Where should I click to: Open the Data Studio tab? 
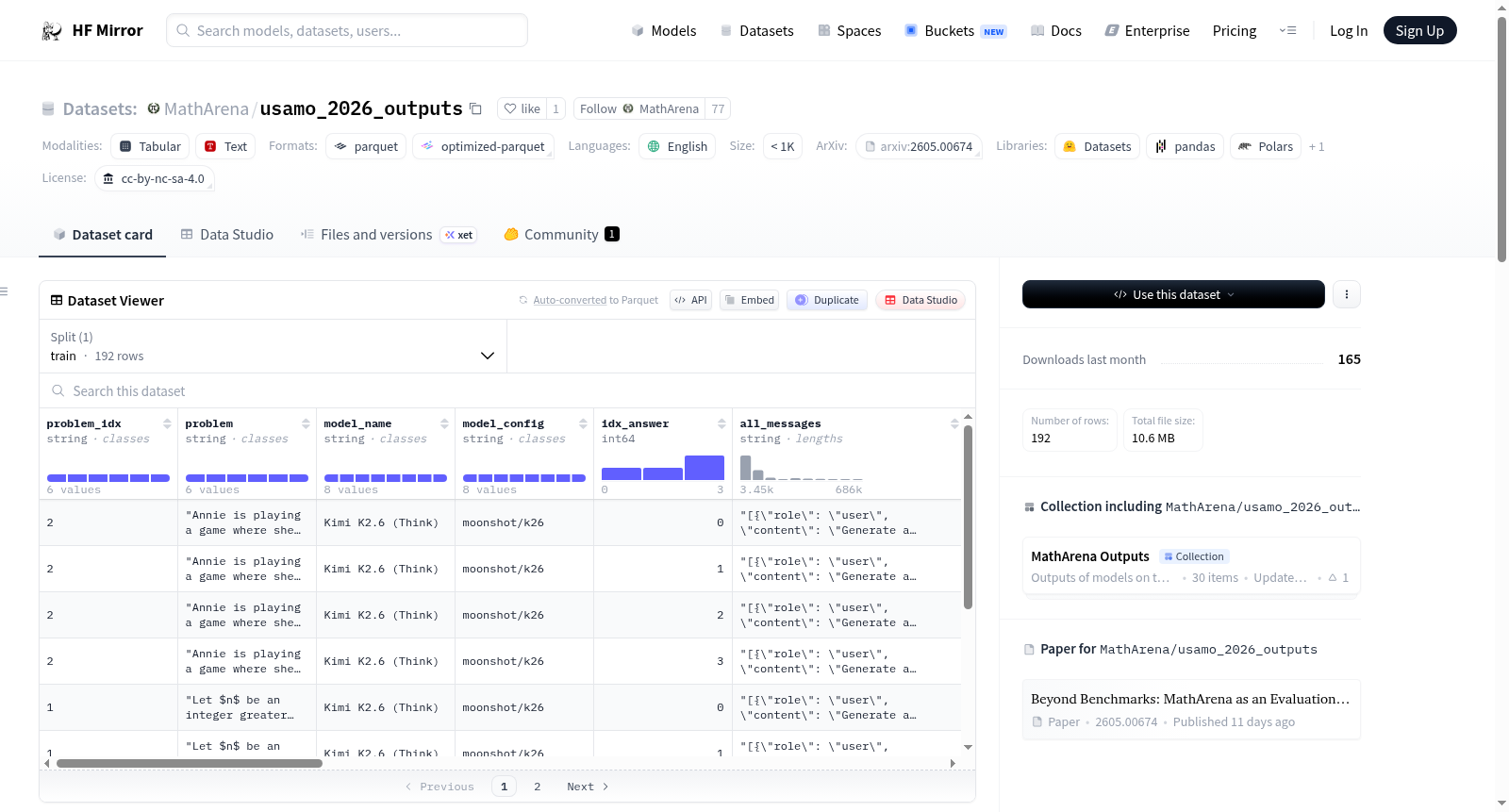[227, 235]
